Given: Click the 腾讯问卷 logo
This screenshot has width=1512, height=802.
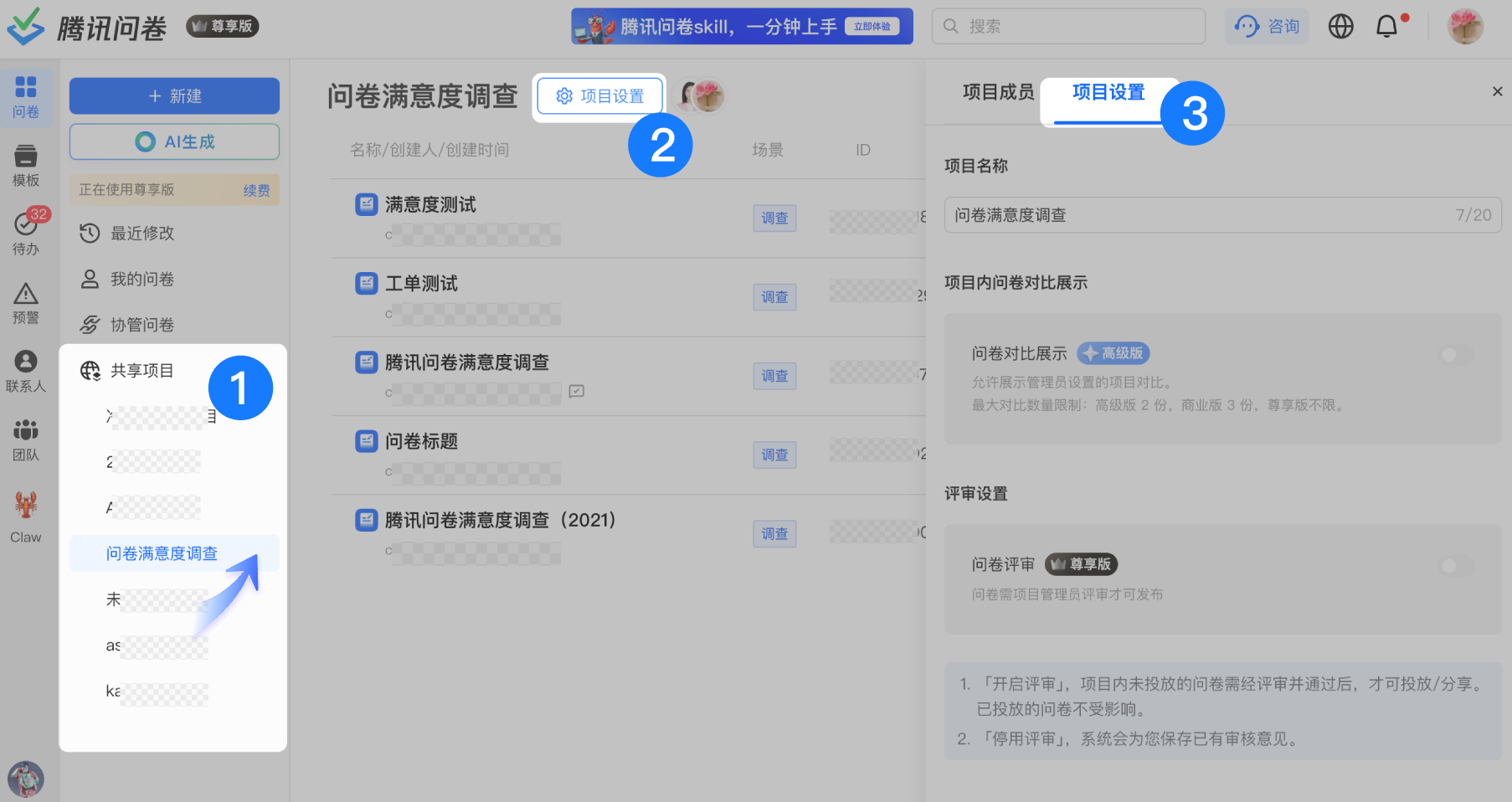Looking at the screenshot, I should click(x=87, y=28).
